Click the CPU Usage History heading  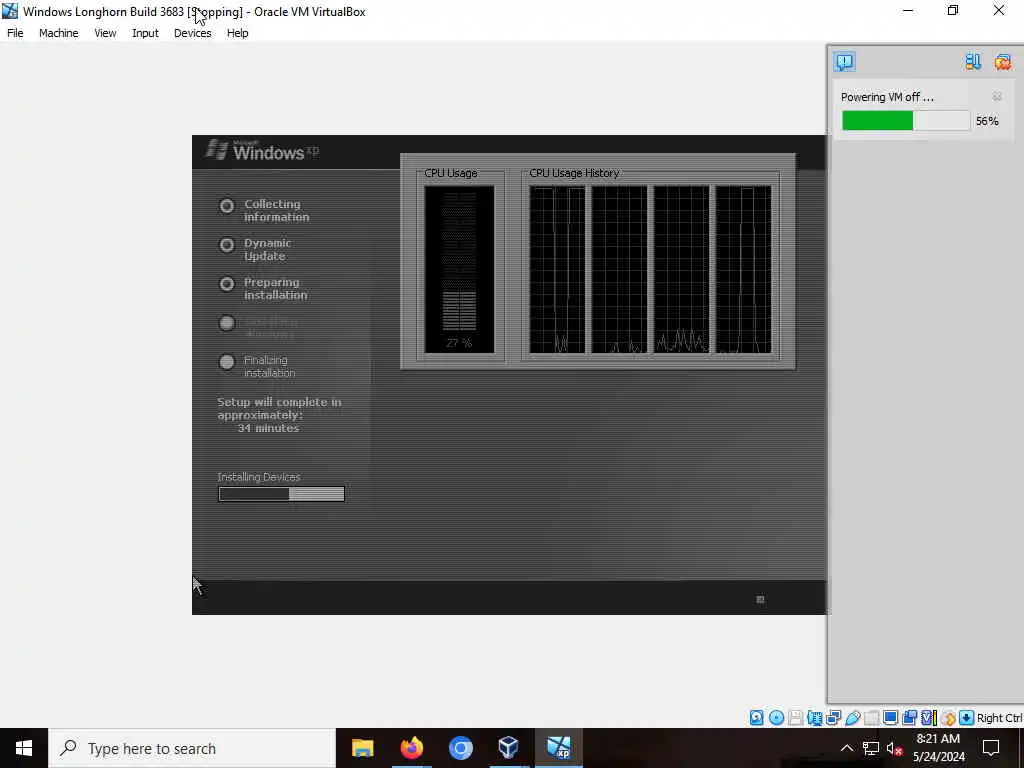574,173
